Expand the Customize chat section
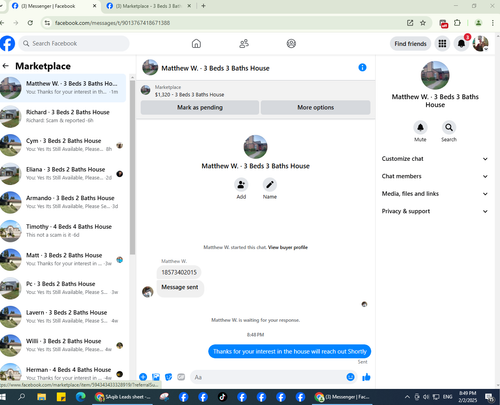 (435, 159)
